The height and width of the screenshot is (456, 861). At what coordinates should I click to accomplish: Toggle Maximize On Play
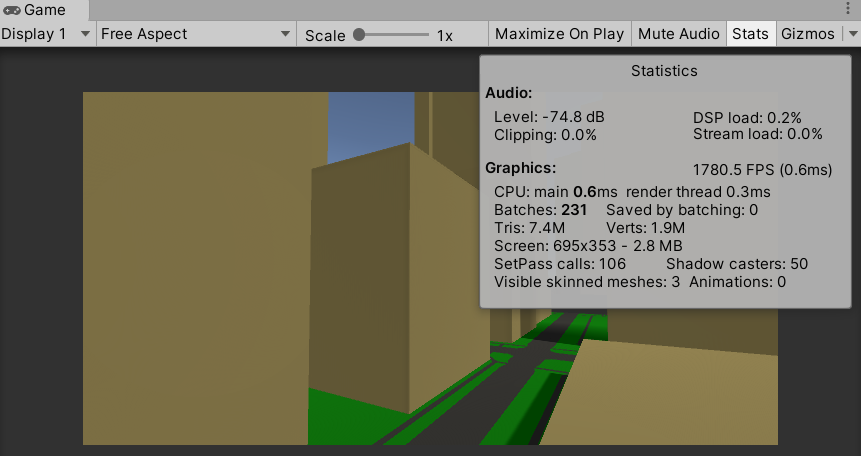(x=560, y=34)
